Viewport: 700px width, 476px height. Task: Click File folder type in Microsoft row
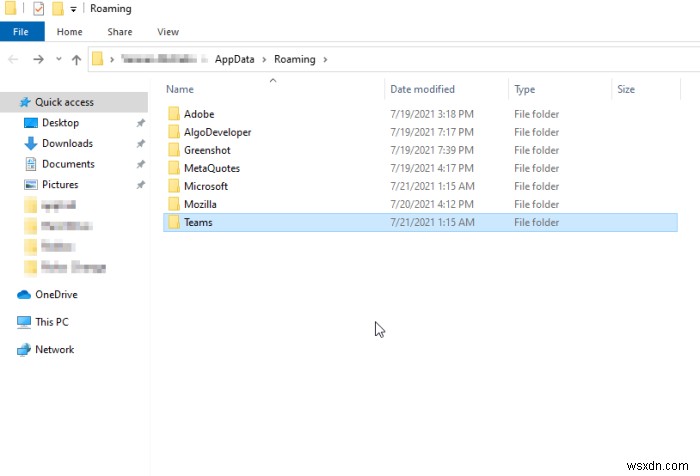[537, 186]
